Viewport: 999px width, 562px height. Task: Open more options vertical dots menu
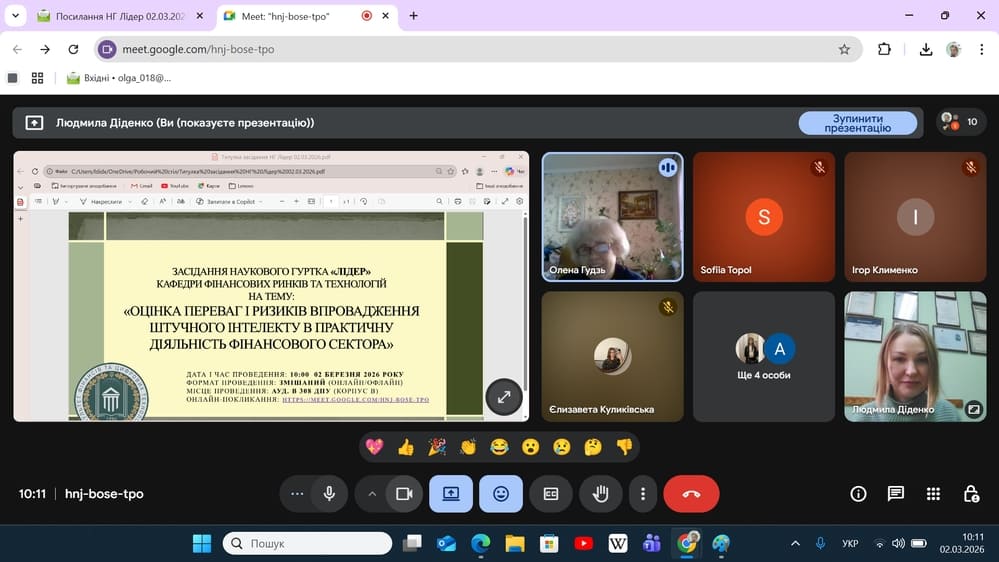(x=643, y=494)
